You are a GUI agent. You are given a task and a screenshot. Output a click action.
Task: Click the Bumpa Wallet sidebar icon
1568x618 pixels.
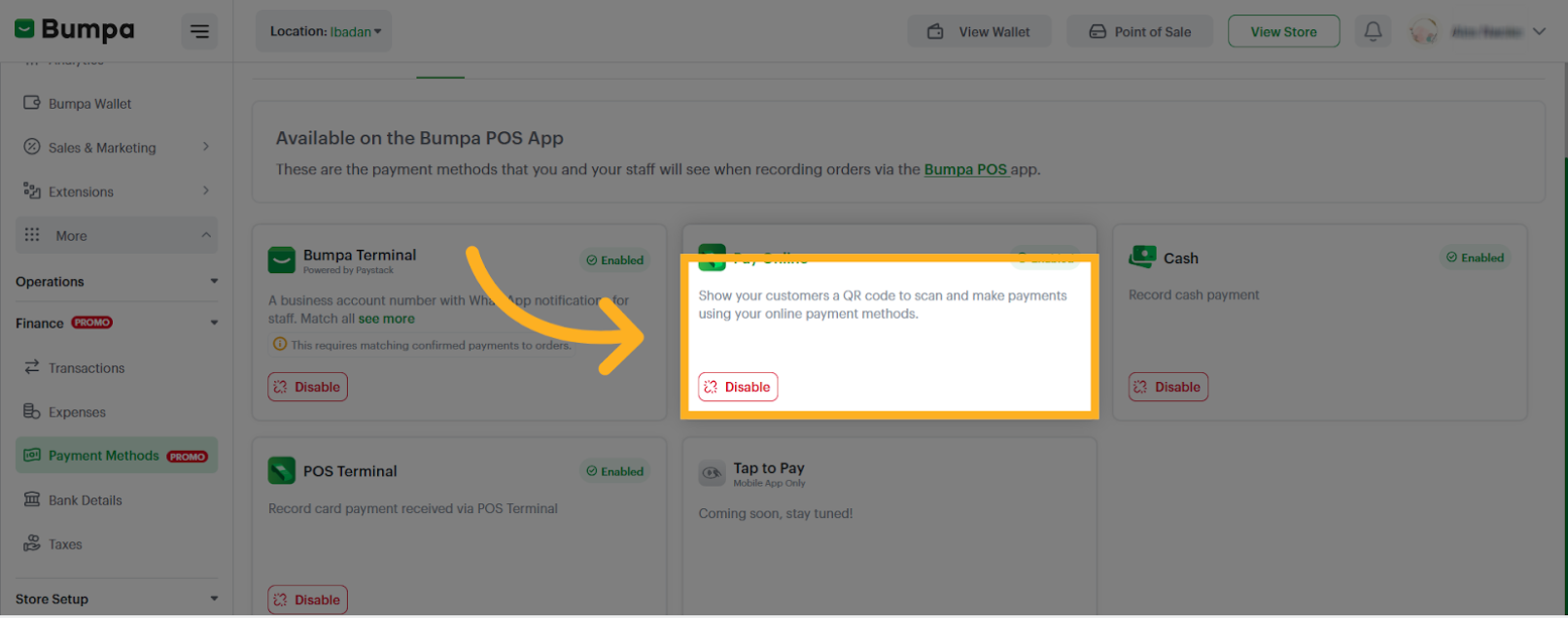pyautogui.click(x=32, y=103)
